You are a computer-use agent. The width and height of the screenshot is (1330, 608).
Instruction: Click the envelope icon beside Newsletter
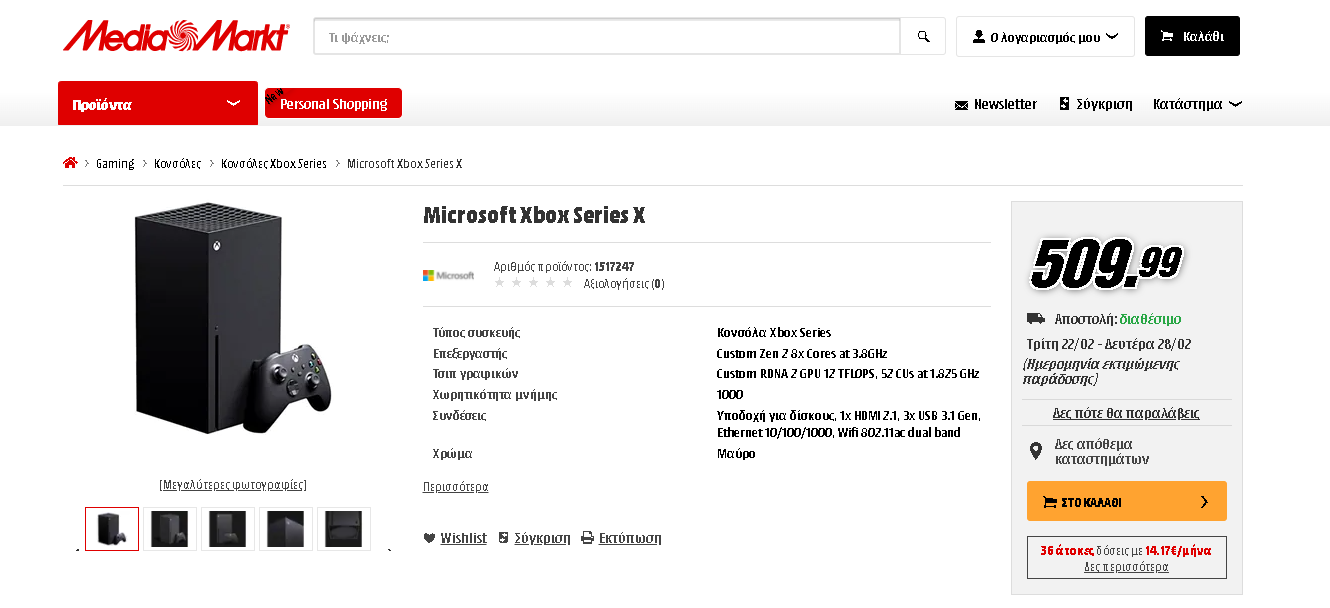[x=962, y=104]
